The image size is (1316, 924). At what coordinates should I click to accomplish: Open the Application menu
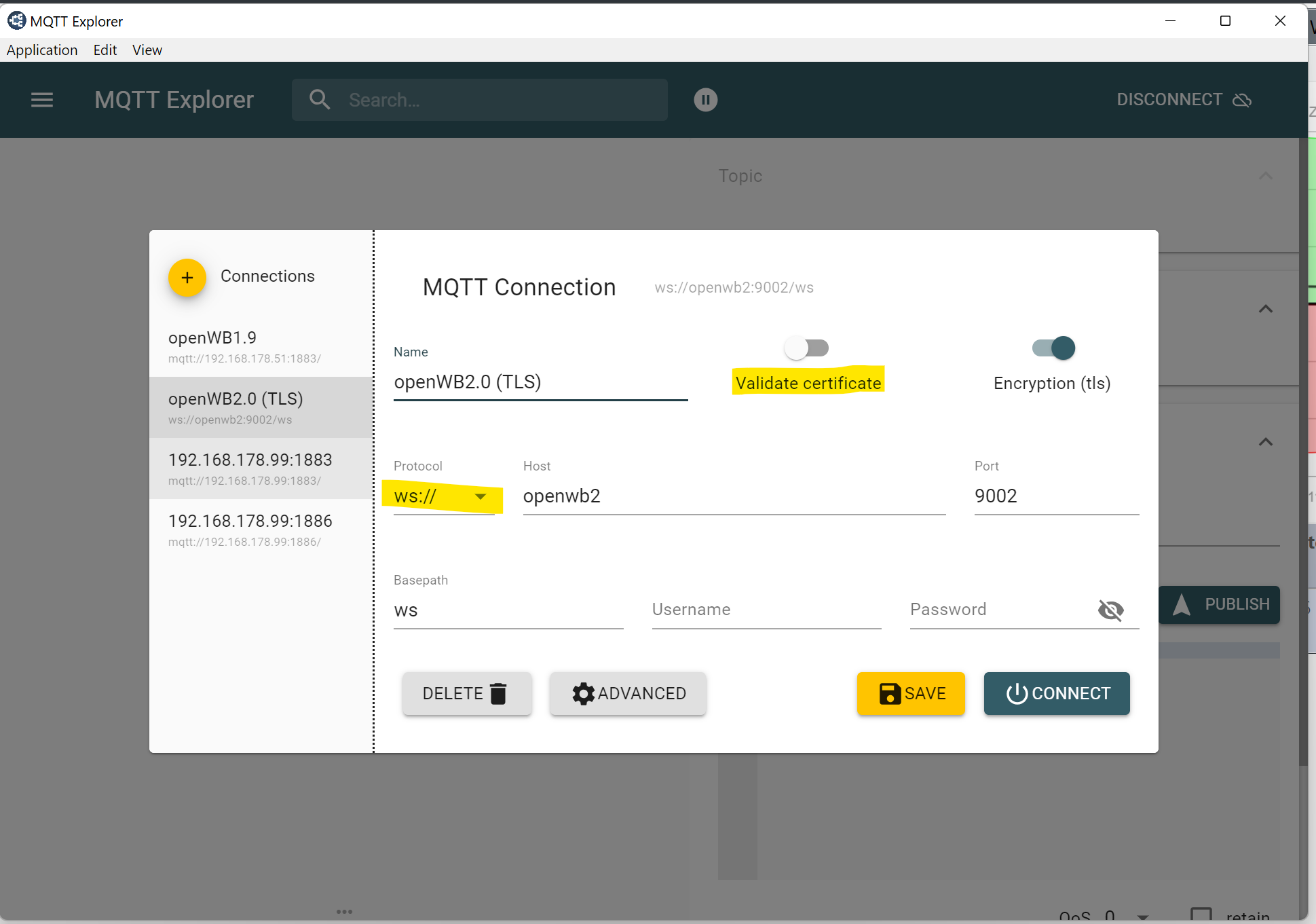point(42,50)
